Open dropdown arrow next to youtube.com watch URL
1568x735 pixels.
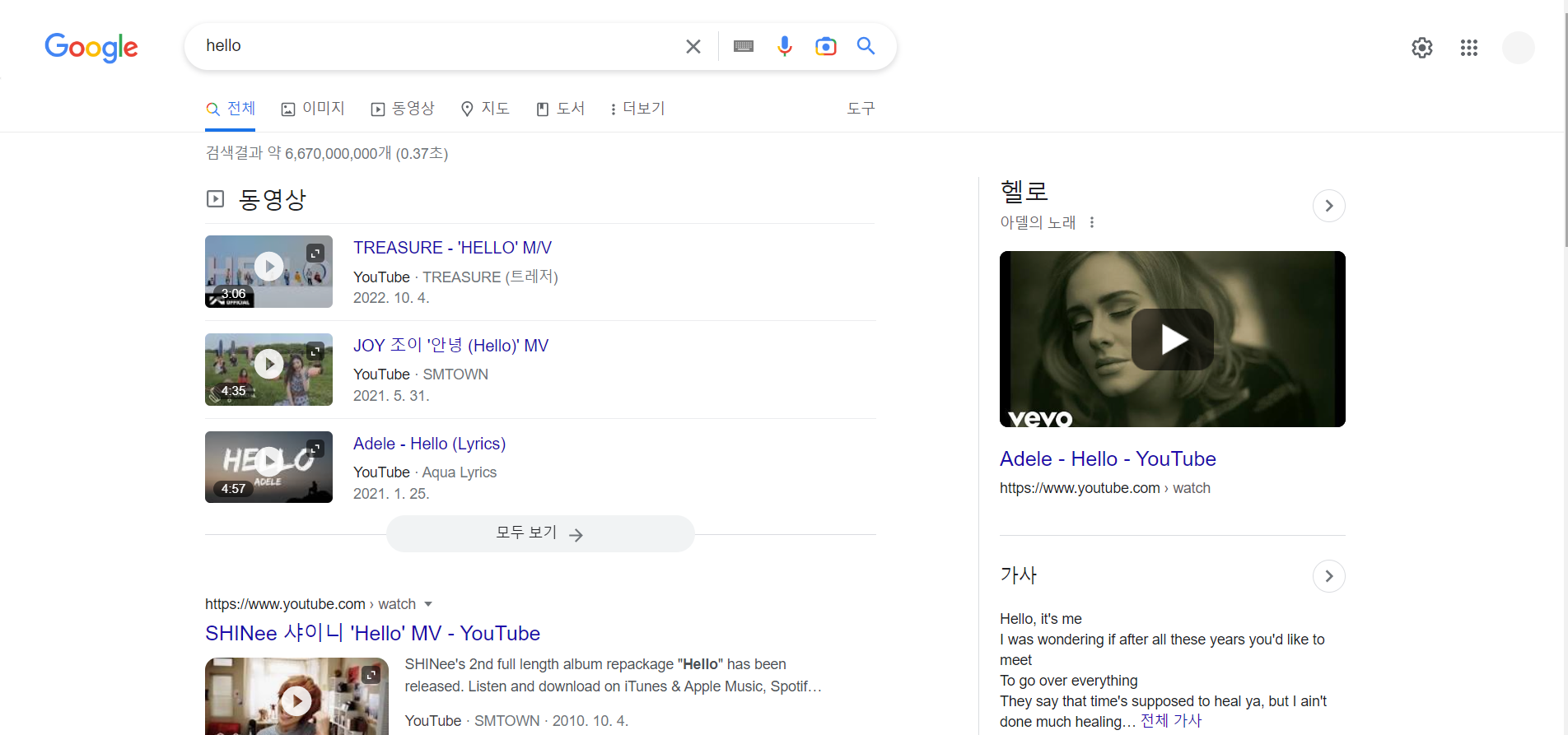428,604
